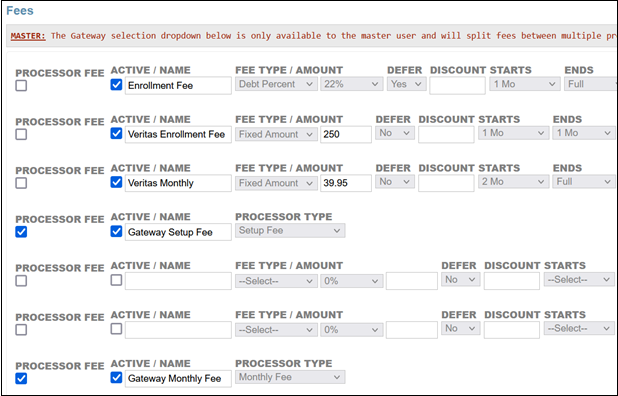Open Debt Percent fee type dropdown

[x=276, y=84]
